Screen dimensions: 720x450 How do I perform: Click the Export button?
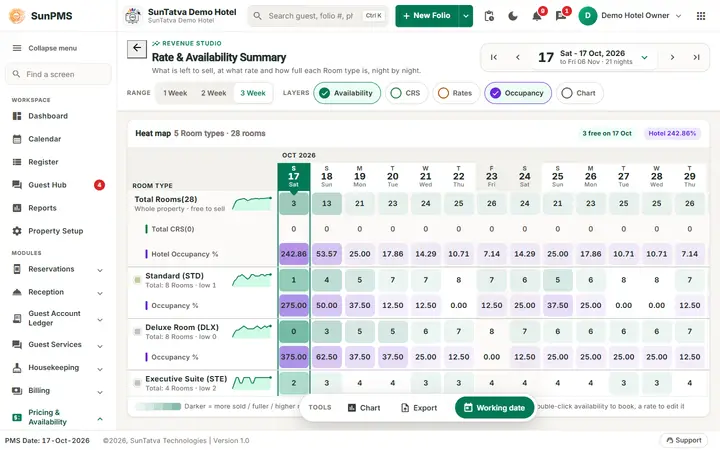click(419, 408)
